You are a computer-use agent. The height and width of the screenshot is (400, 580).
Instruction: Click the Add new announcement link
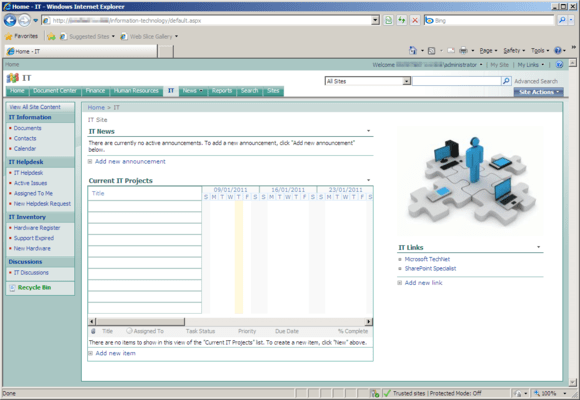pos(130,161)
